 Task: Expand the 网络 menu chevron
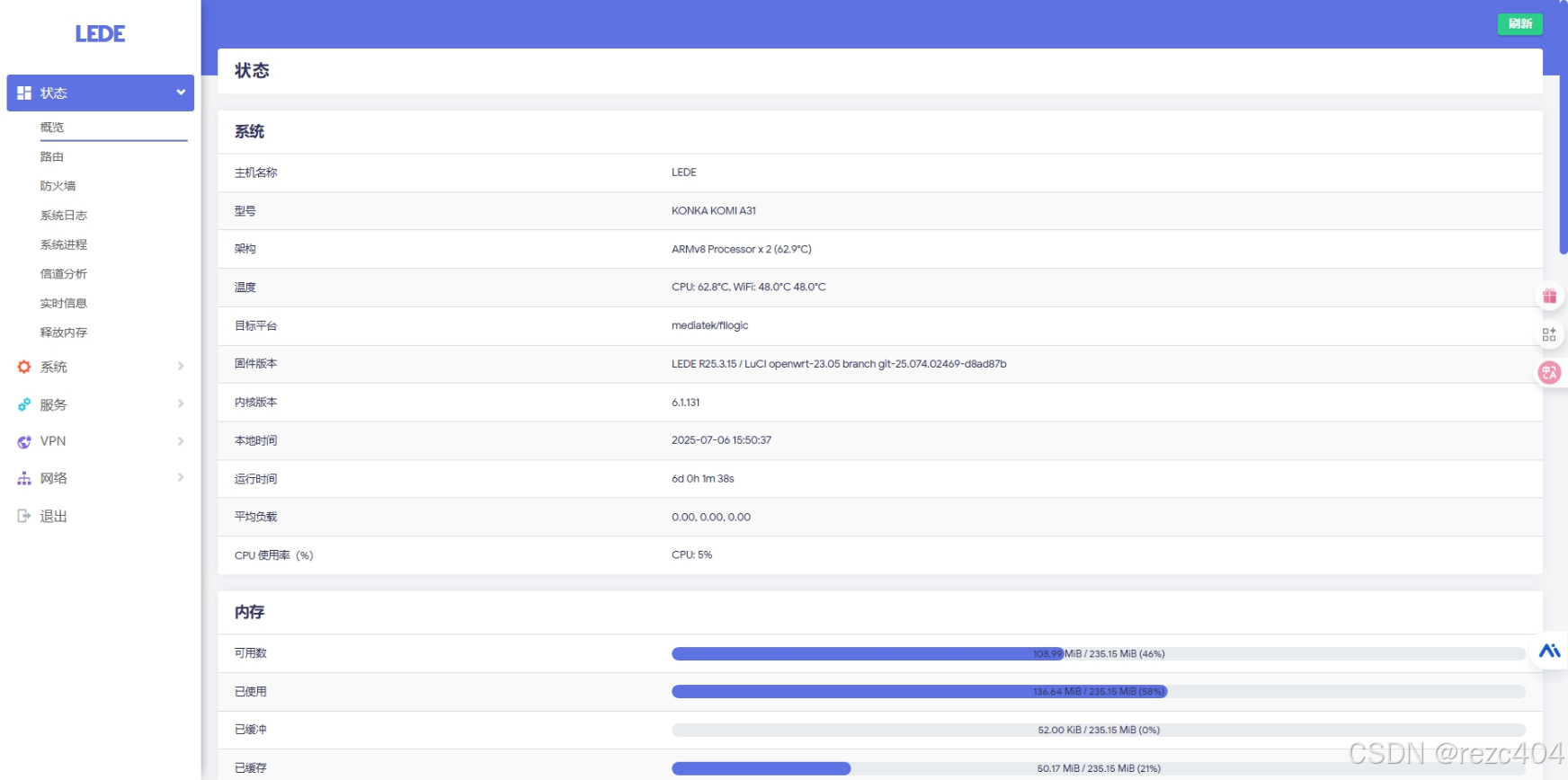[181, 477]
